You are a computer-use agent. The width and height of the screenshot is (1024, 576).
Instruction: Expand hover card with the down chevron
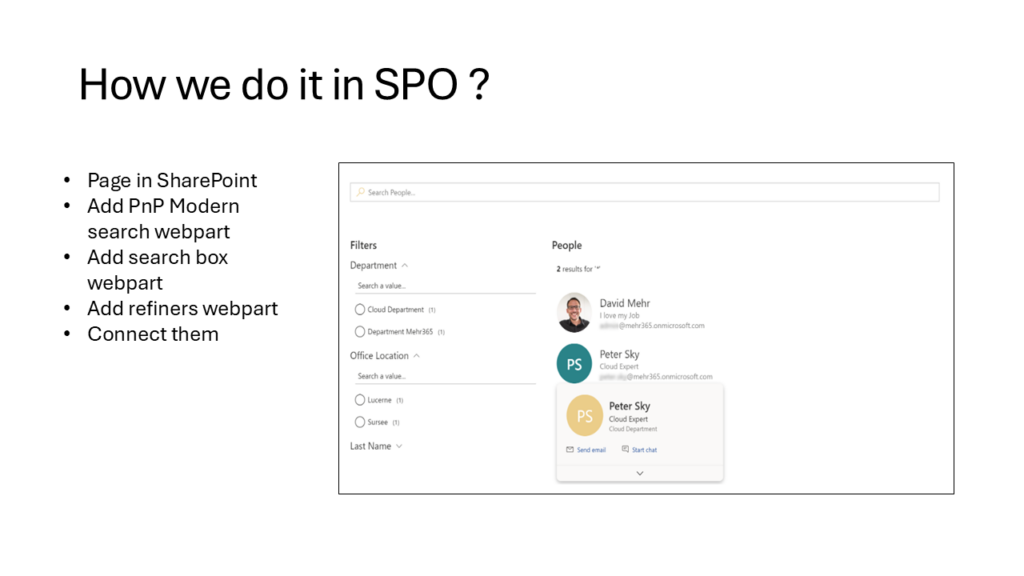[x=640, y=473]
